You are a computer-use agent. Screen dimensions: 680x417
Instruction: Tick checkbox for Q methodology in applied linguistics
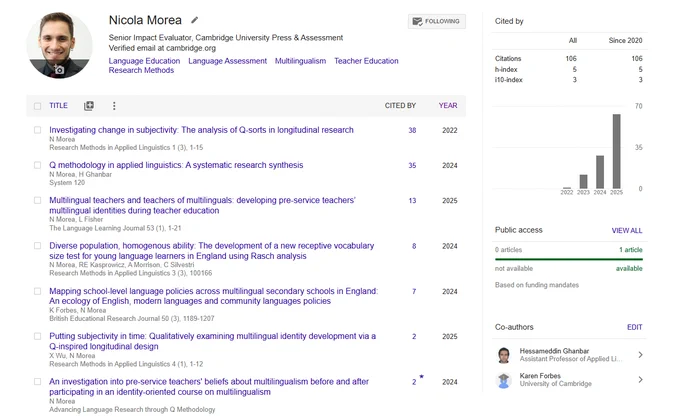(38, 165)
